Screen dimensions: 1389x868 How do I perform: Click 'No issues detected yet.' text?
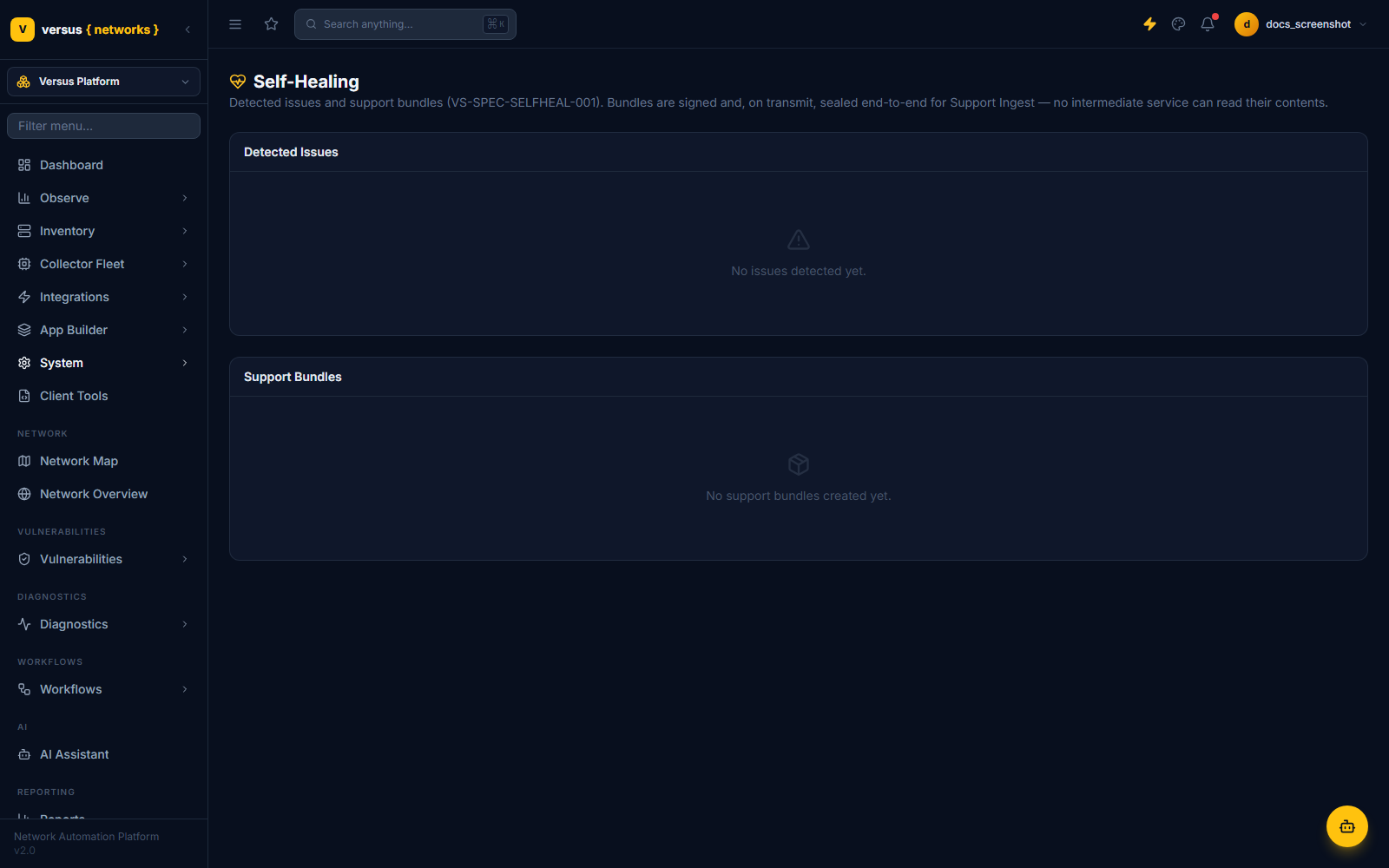tap(799, 271)
